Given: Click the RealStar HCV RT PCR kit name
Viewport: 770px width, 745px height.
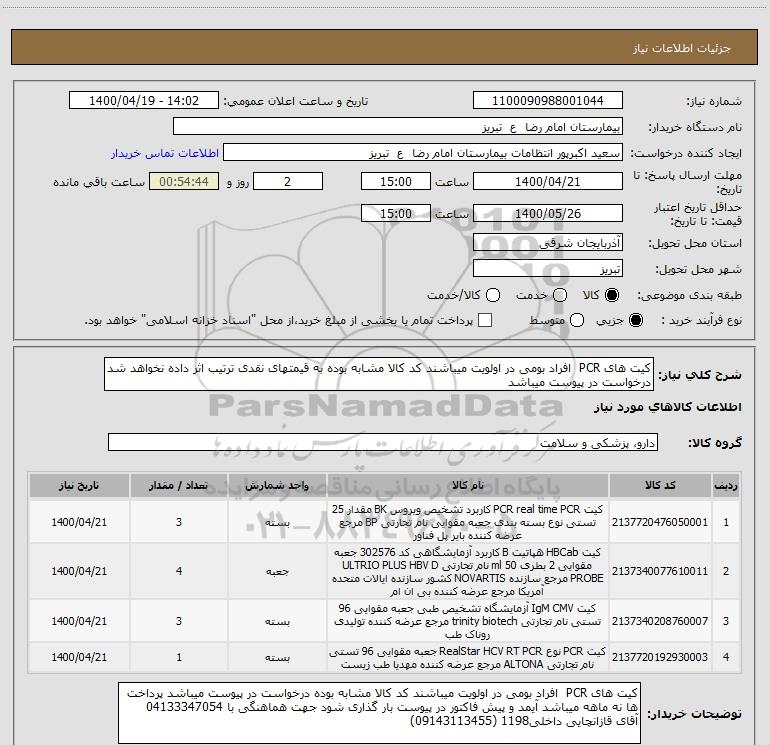Looking at the screenshot, I should [468, 658].
